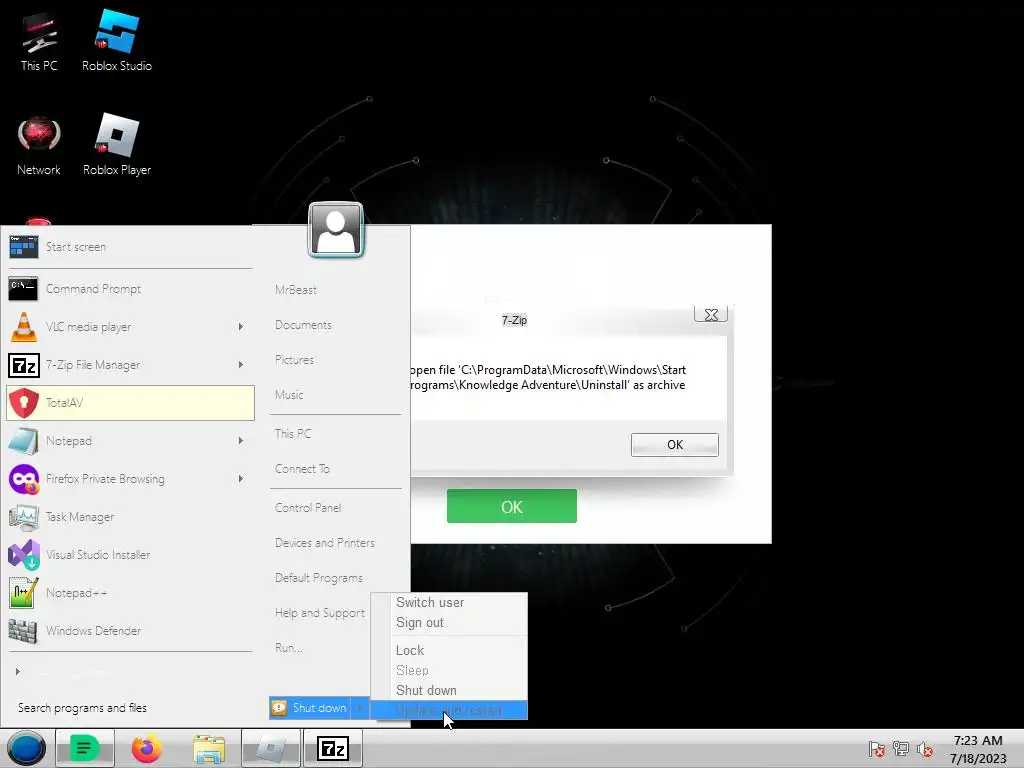Open Pictures from start menu
Viewport: 1024px width, 768px height.
click(294, 360)
